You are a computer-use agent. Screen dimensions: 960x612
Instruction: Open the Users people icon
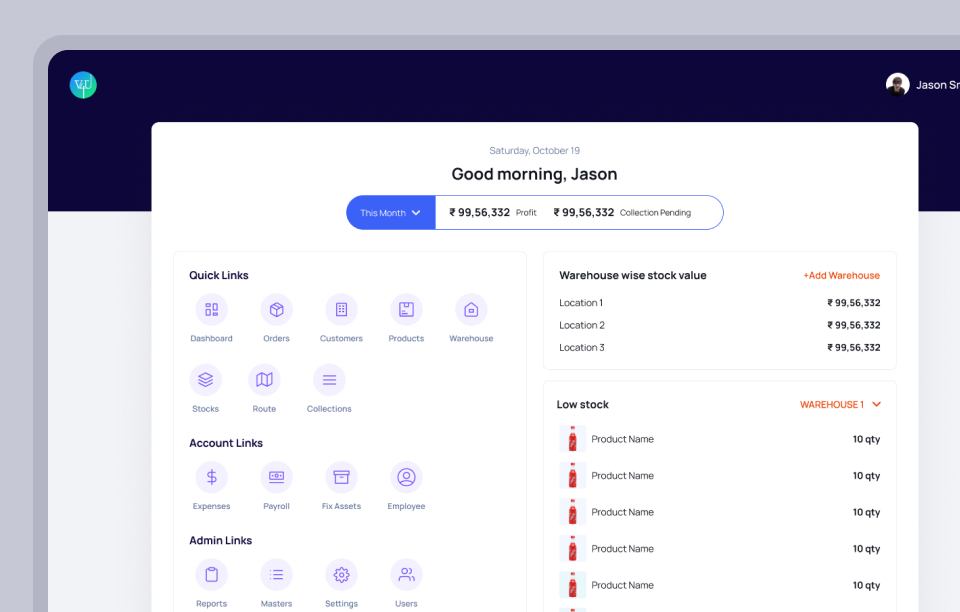tap(406, 575)
